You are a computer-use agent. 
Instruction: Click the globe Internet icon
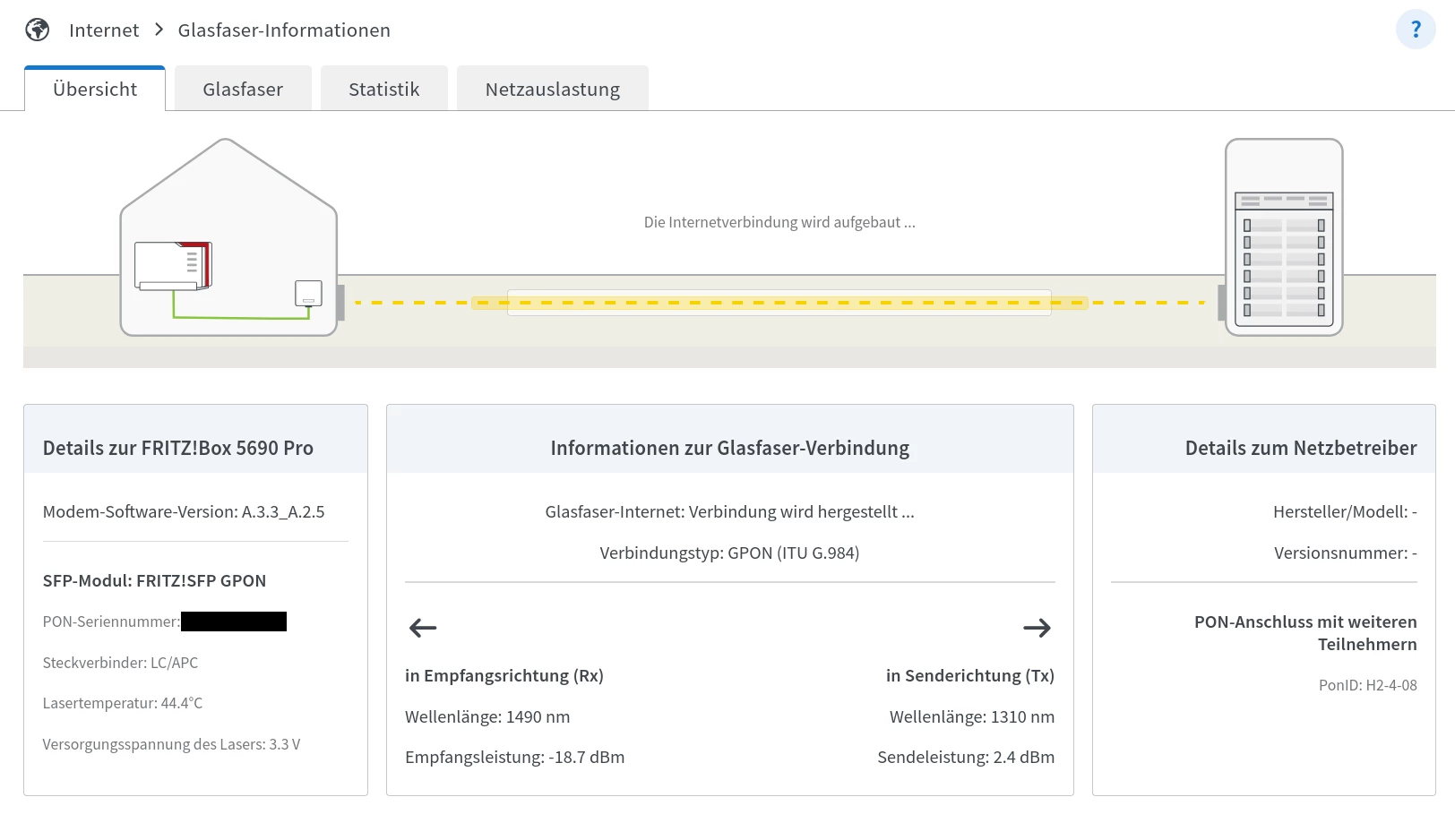38,30
